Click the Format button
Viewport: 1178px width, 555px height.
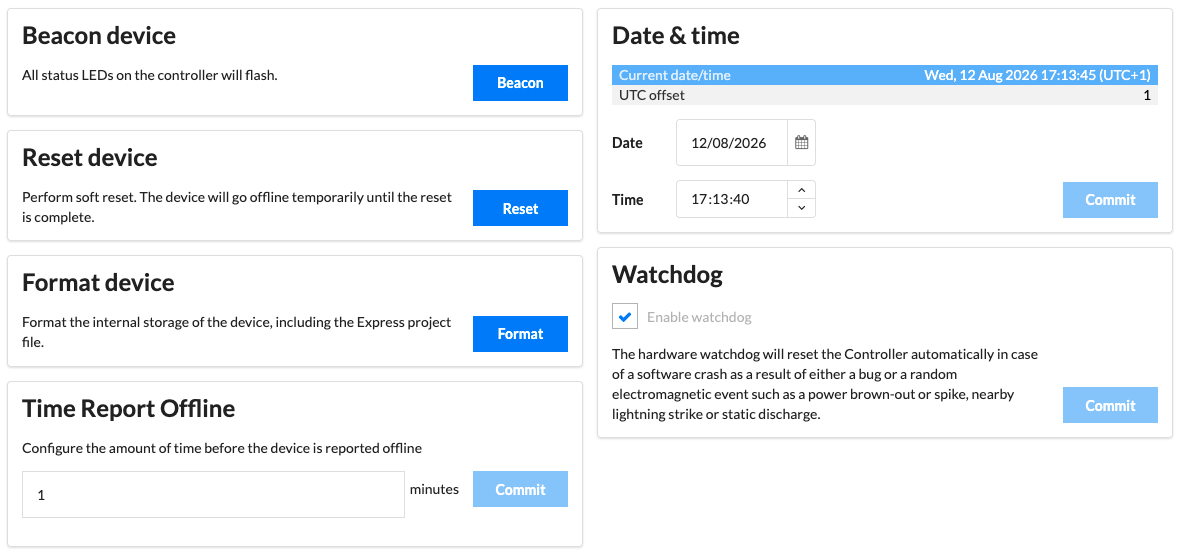pos(520,333)
